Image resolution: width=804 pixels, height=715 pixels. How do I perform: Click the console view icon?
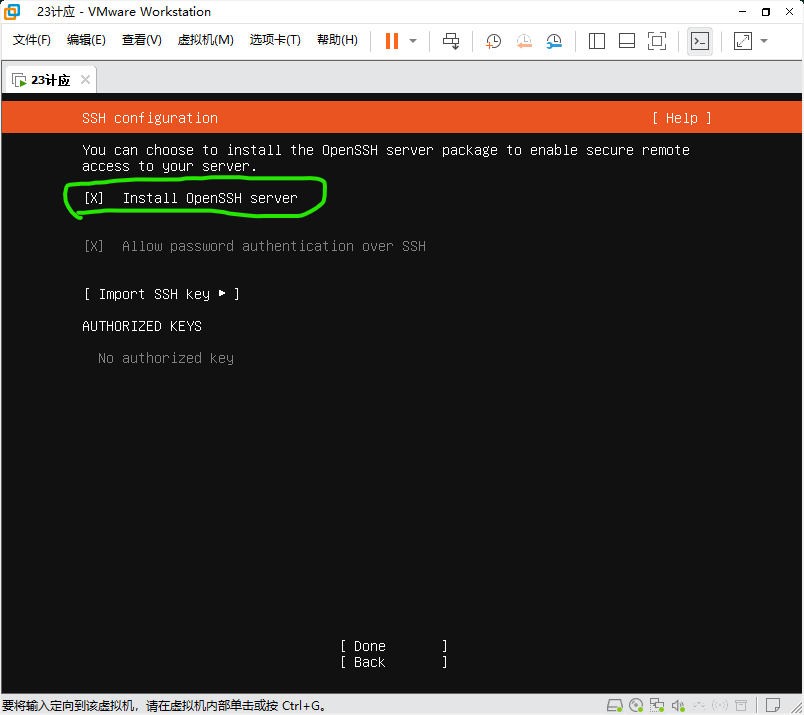click(700, 41)
